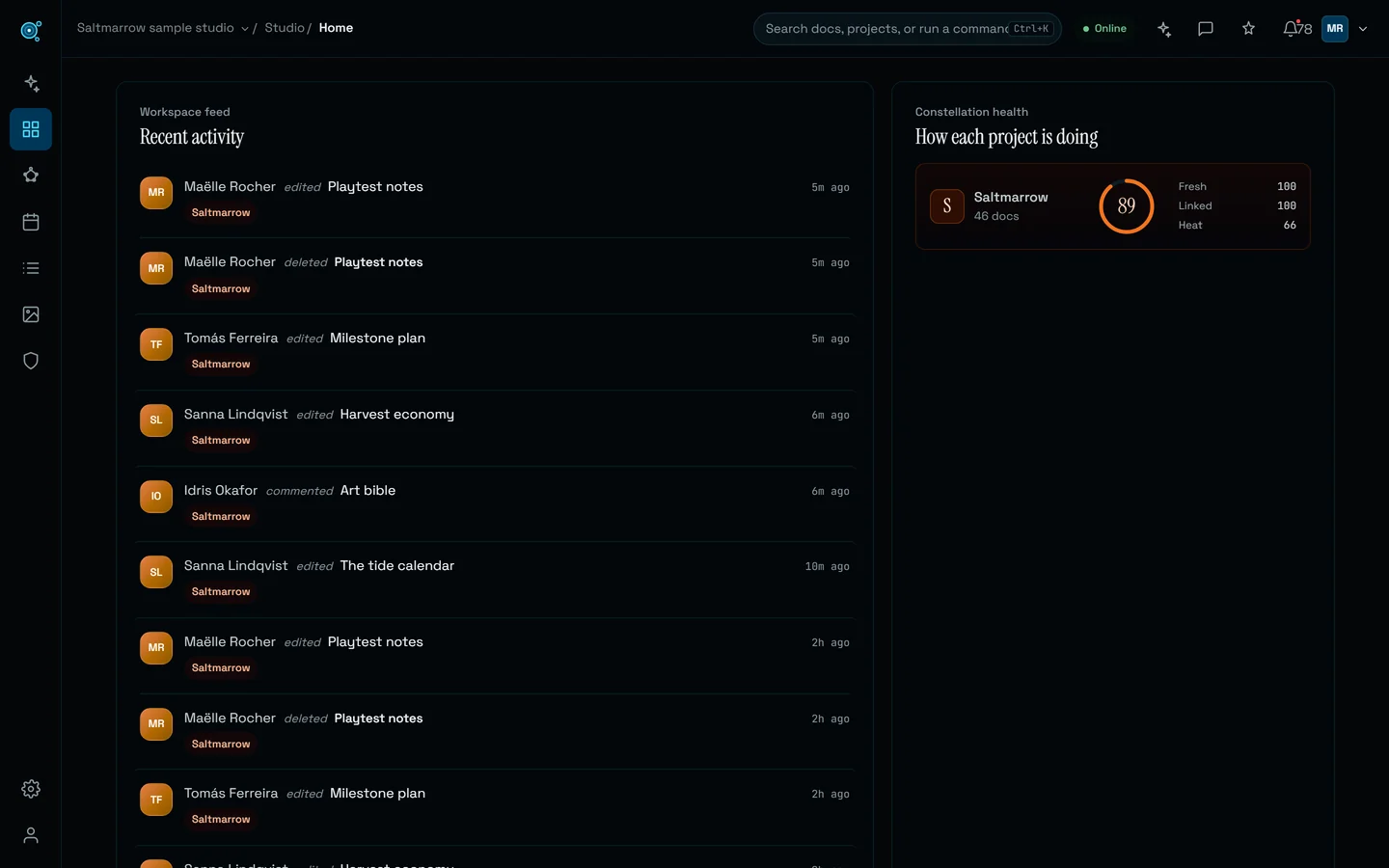Open Milestone plan edited 2h ago
The height and width of the screenshot is (868, 1389).
tap(377, 794)
